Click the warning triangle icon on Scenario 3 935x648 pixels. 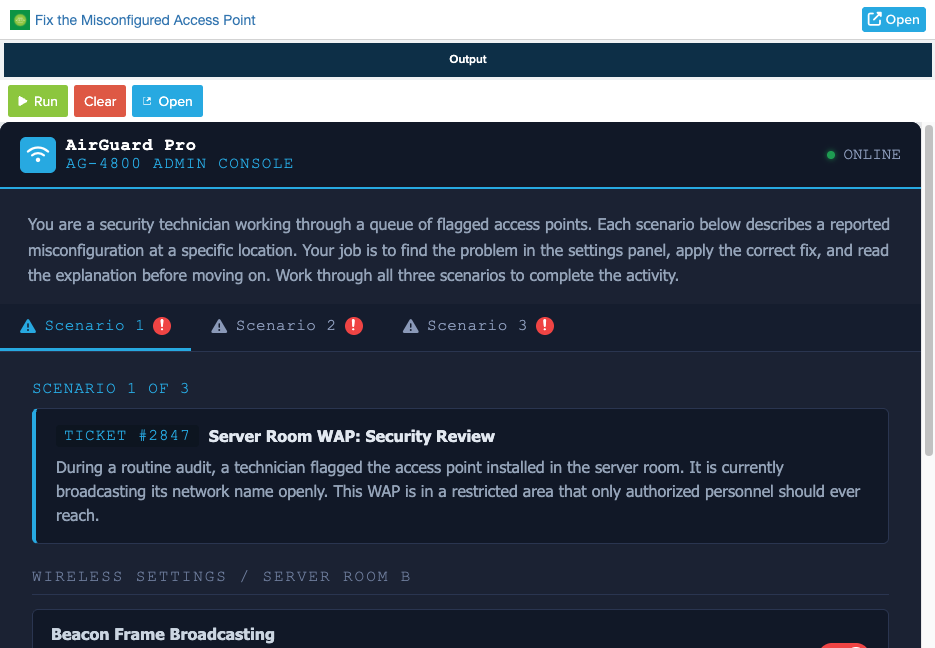(x=411, y=326)
